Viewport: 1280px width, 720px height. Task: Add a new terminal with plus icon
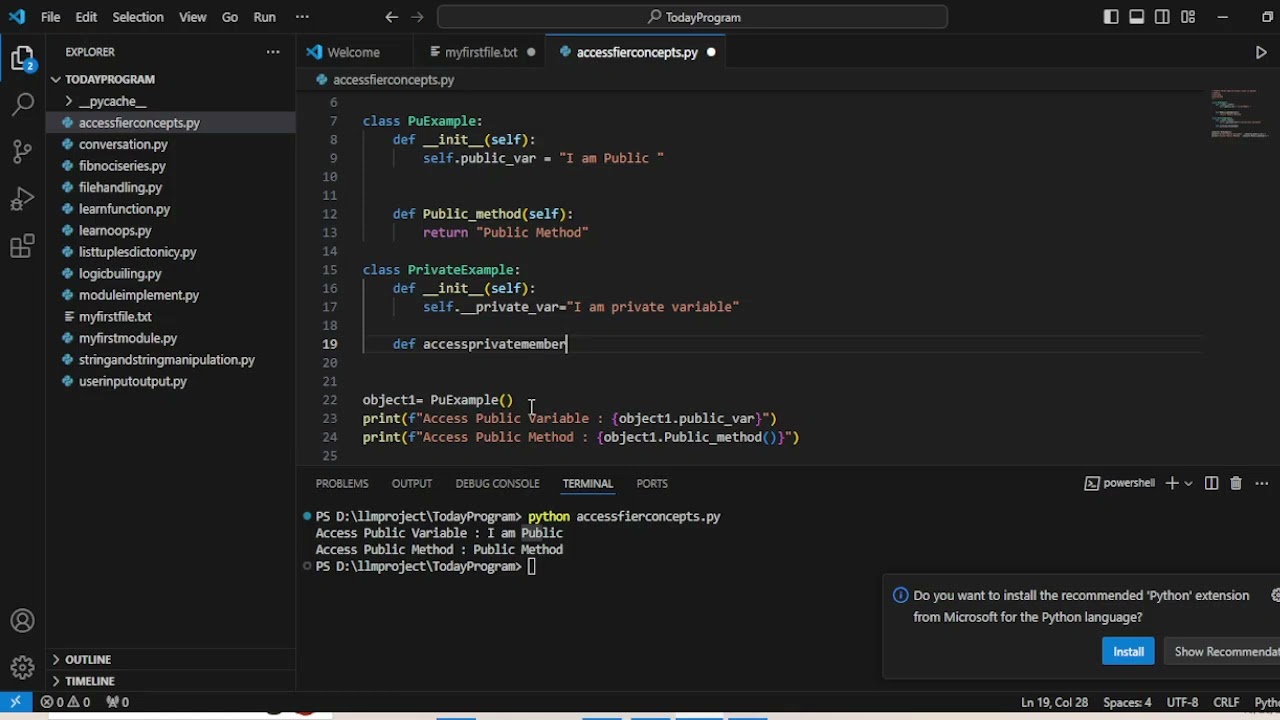(1171, 483)
